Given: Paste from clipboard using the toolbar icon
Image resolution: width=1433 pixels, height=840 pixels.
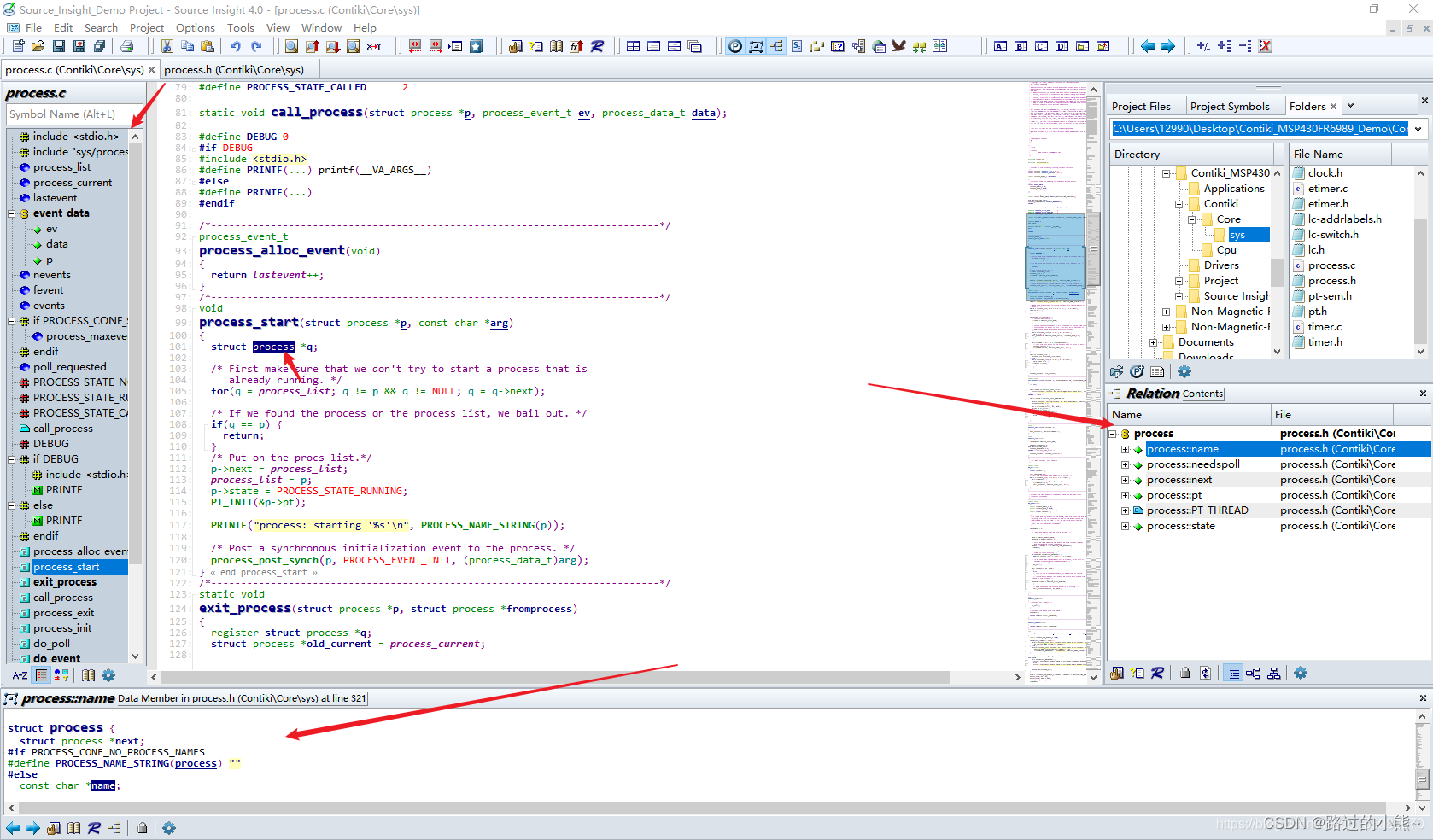Looking at the screenshot, I should coord(208,46).
